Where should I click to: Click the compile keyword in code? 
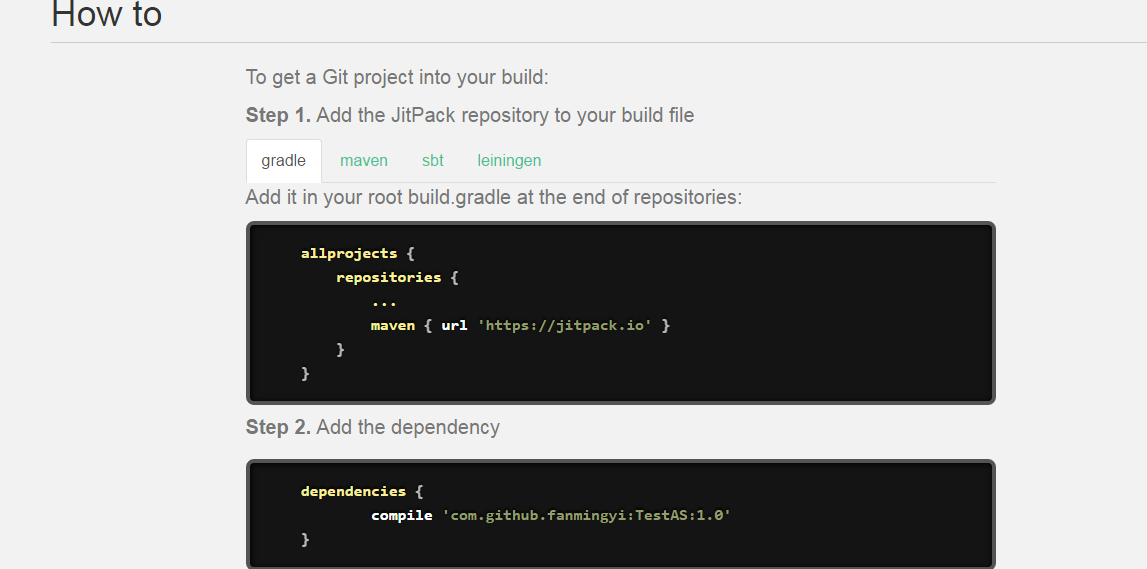coord(402,516)
